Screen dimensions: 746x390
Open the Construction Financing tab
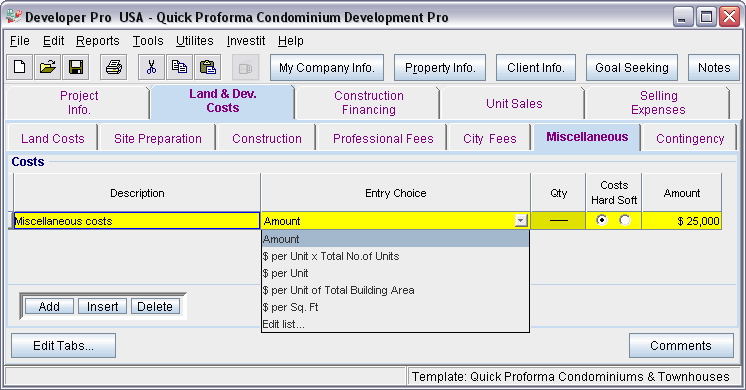pos(369,103)
